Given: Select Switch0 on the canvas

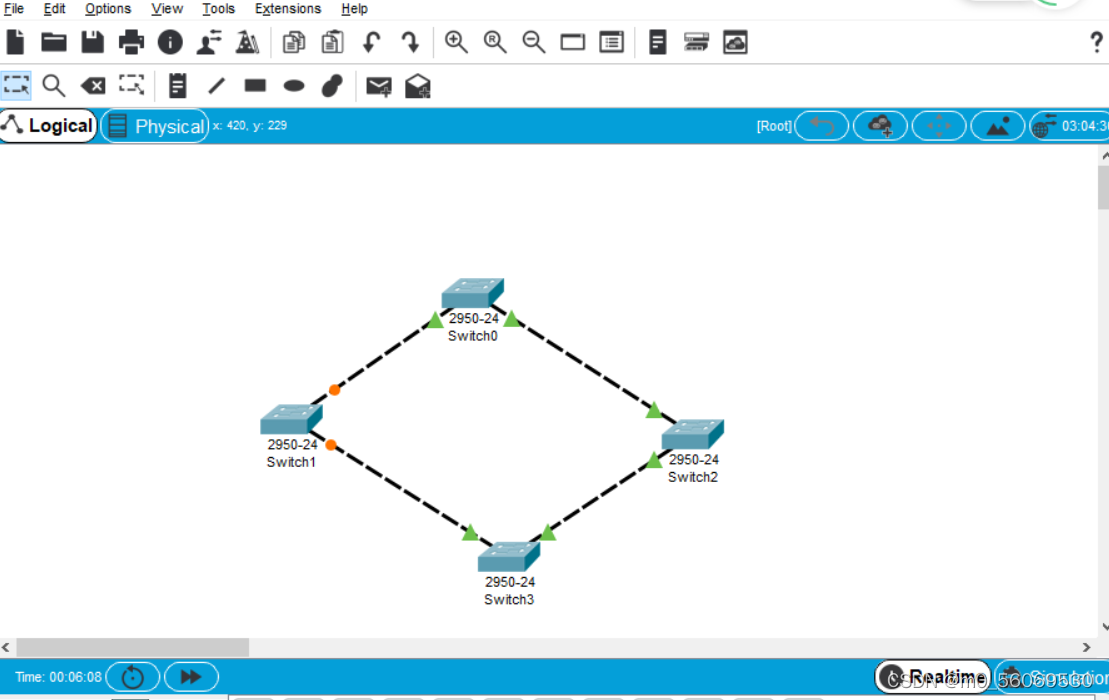Looking at the screenshot, I should 472,295.
